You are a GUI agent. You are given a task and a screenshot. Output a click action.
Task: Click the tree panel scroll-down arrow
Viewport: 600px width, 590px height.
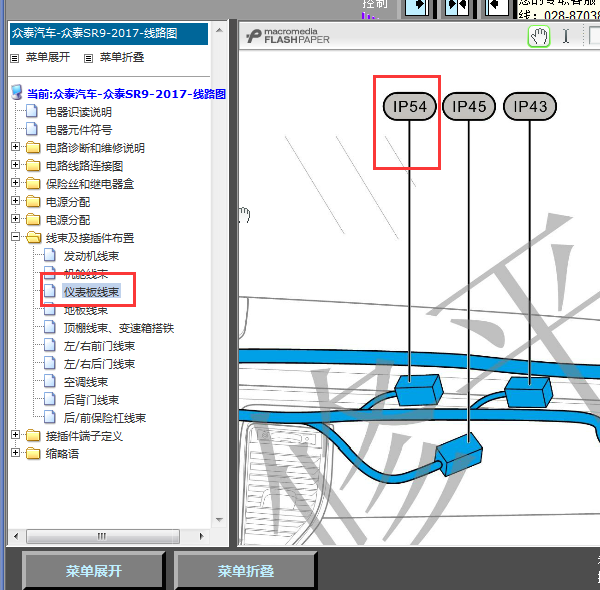pyautogui.click(x=219, y=520)
